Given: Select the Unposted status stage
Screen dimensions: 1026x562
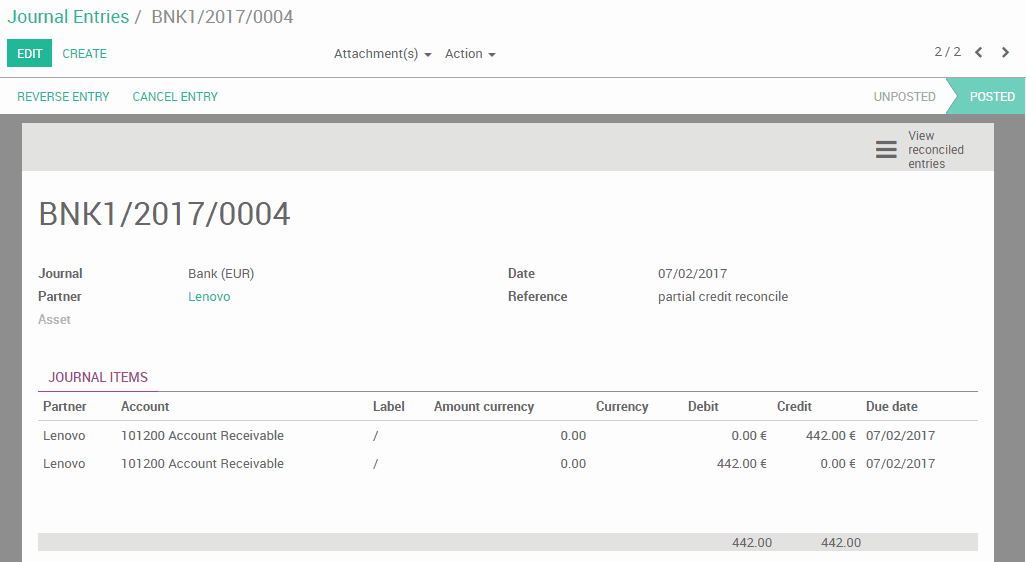Looking at the screenshot, I should point(904,97).
